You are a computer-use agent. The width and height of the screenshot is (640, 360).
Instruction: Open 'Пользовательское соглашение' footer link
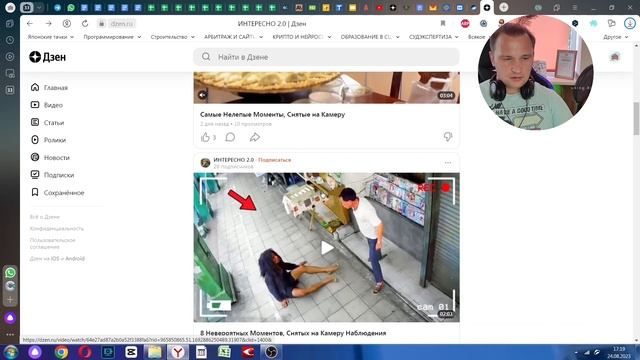pos(53,243)
